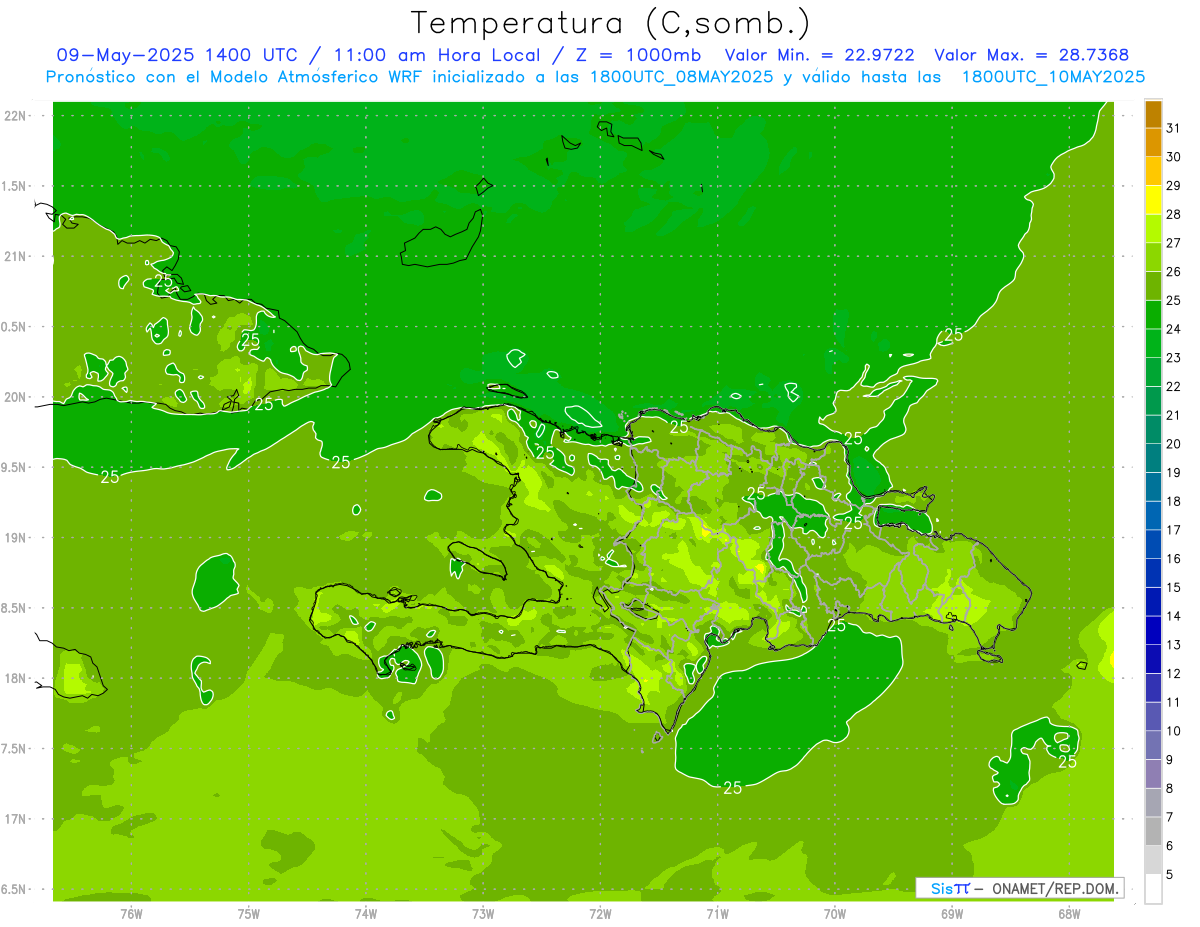Click the "75W" longitude axis label
The width and height of the screenshot is (1200, 927).
pos(249,914)
